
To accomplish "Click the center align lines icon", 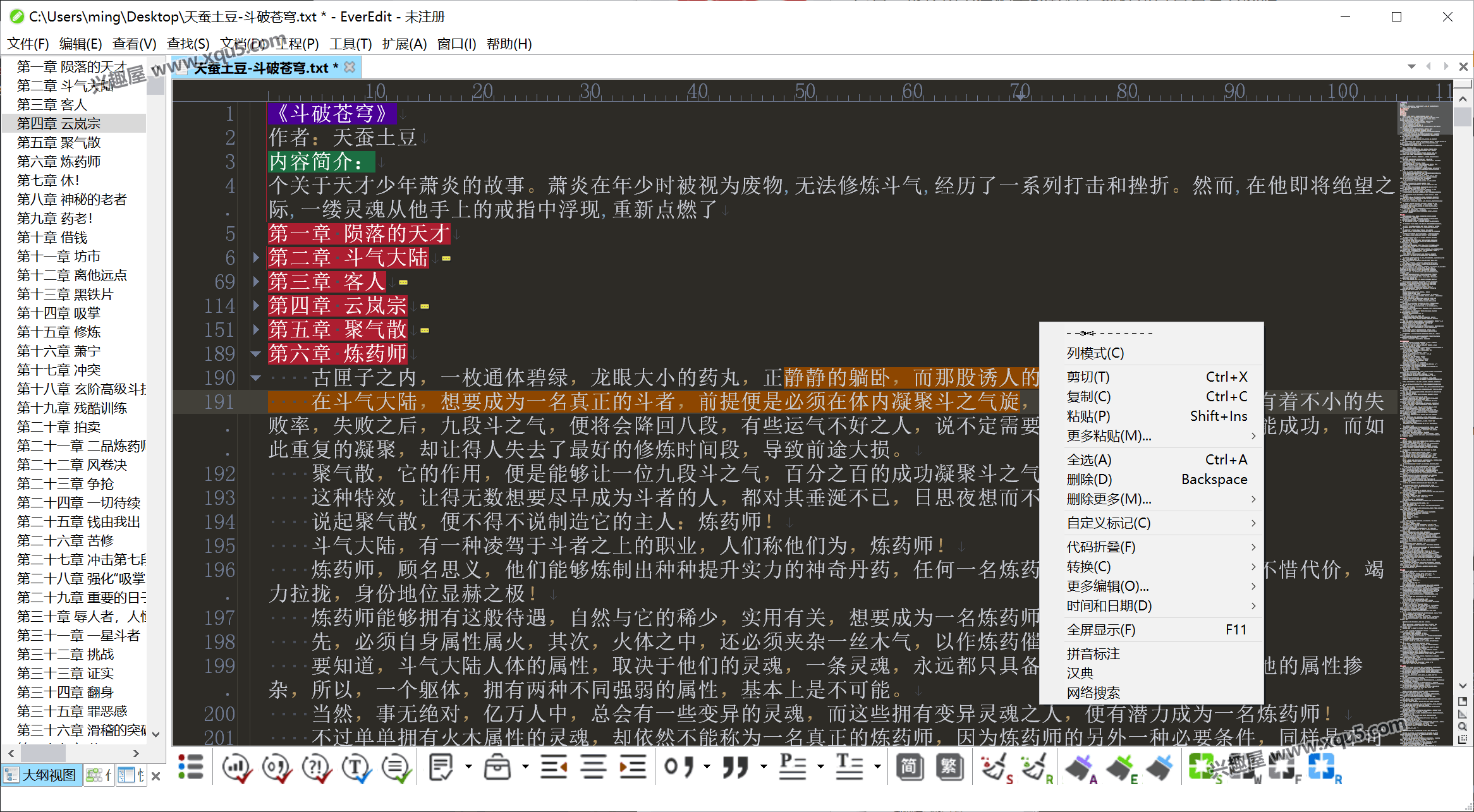I will [594, 767].
